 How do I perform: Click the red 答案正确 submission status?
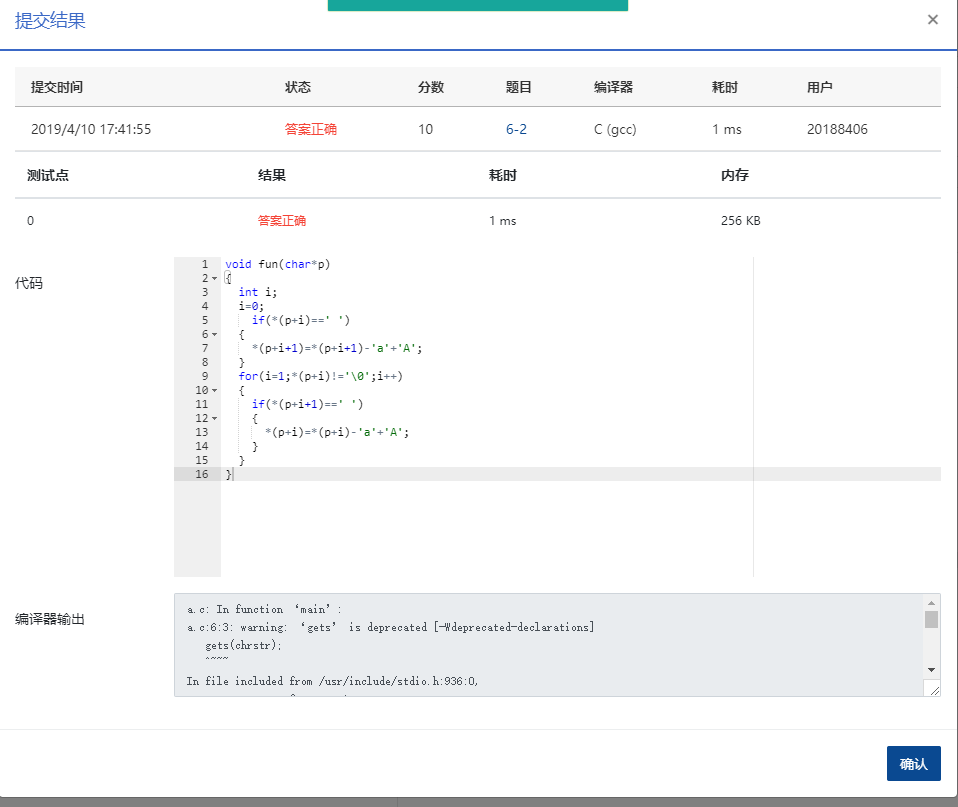click(x=311, y=129)
